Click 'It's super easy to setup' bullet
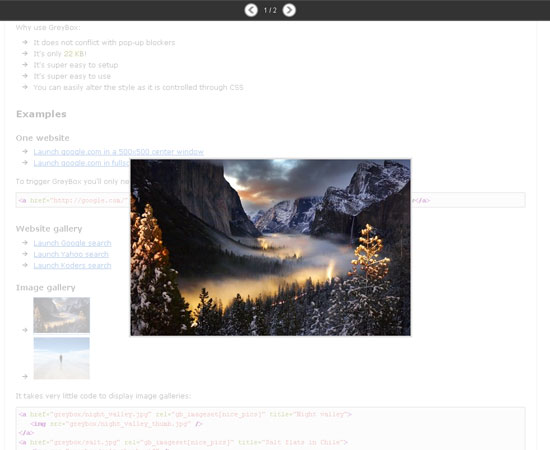 point(76,65)
